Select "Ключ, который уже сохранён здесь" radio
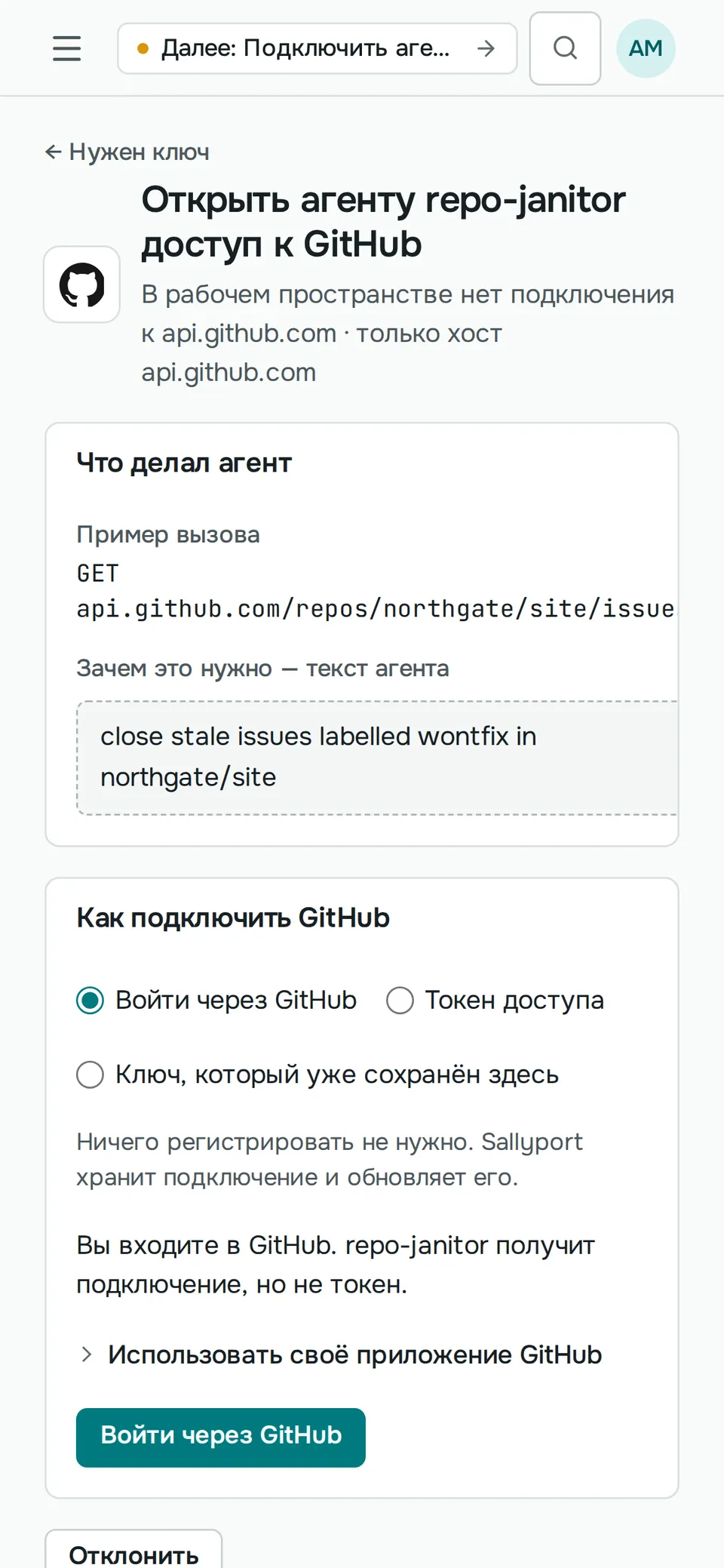 (318, 1075)
